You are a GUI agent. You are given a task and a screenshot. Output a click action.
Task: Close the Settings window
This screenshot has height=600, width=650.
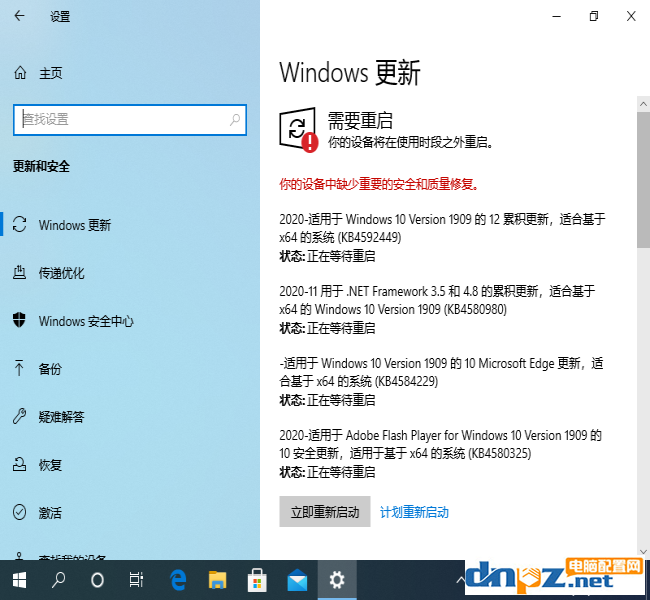click(631, 16)
